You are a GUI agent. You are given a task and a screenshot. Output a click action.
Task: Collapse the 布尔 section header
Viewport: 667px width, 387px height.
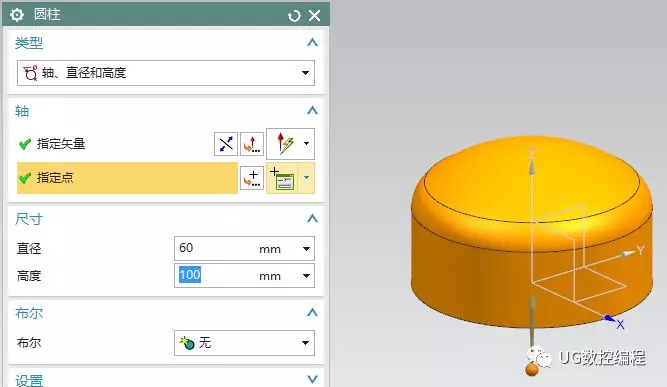click(x=312, y=313)
